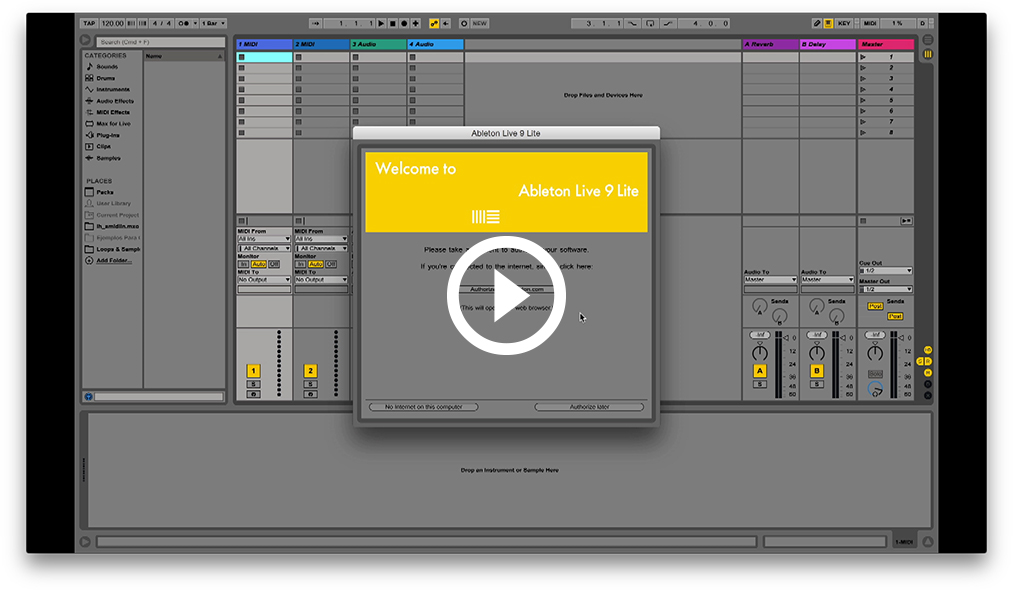This screenshot has width=1013, height=590.
Task: Toggle the Track 2 activator button
Action: click(310, 371)
